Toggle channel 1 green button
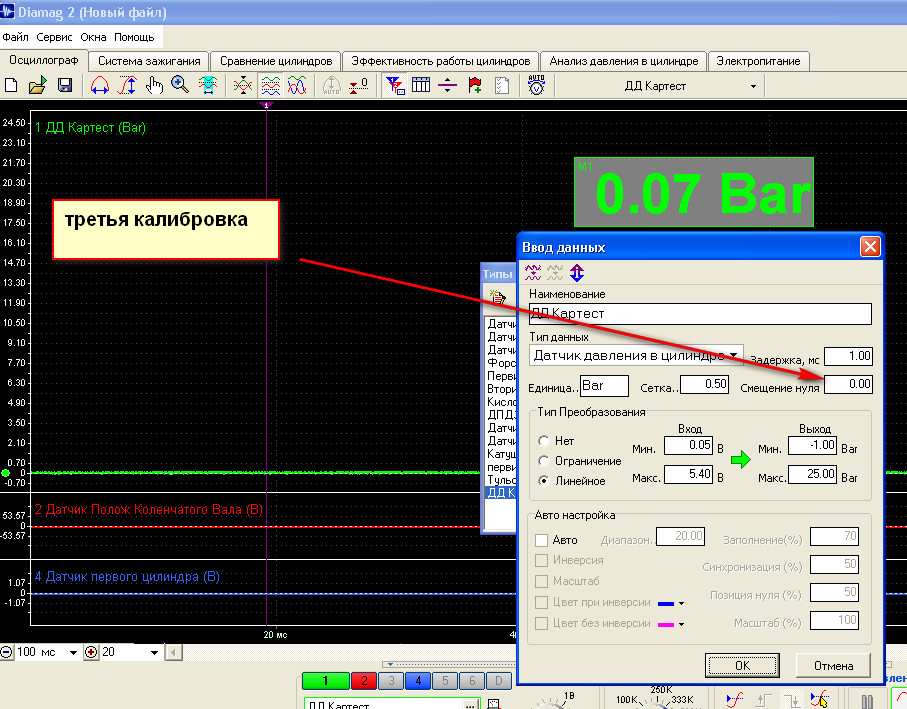Image resolution: width=907 pixels, height=709 pixels. coord(325,681)
